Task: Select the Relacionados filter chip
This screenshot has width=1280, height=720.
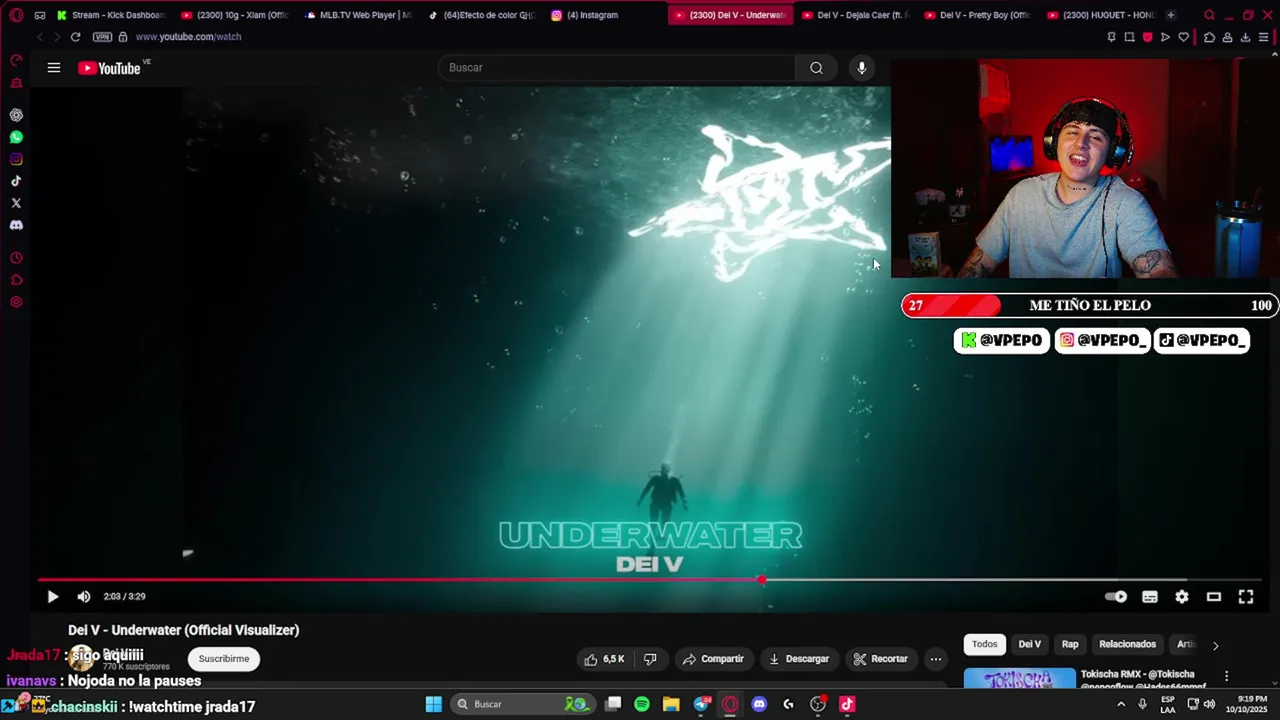Action: pyautogui.click(x=1127, y=645)
